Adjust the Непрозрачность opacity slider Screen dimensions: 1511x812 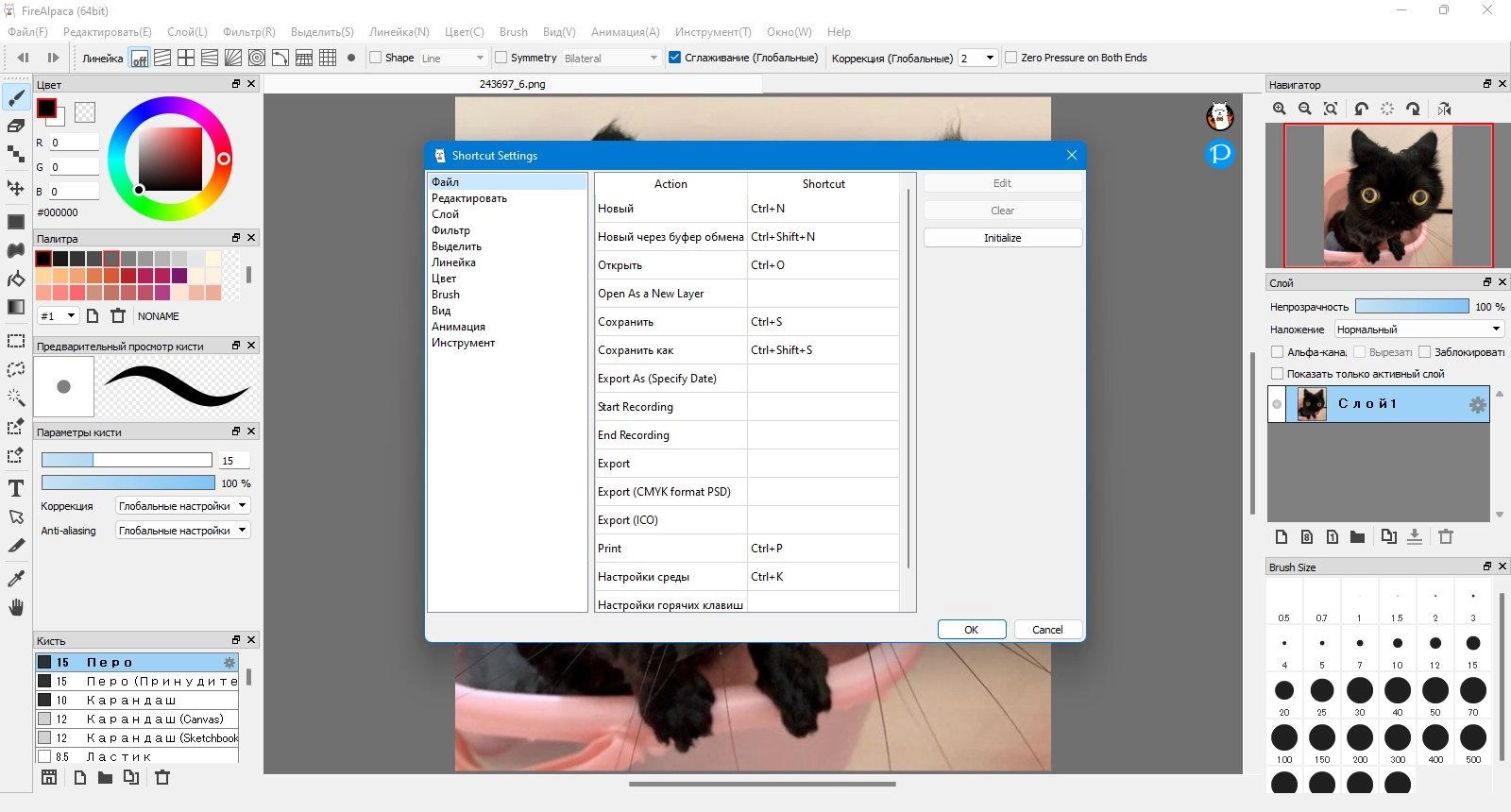1411,307
